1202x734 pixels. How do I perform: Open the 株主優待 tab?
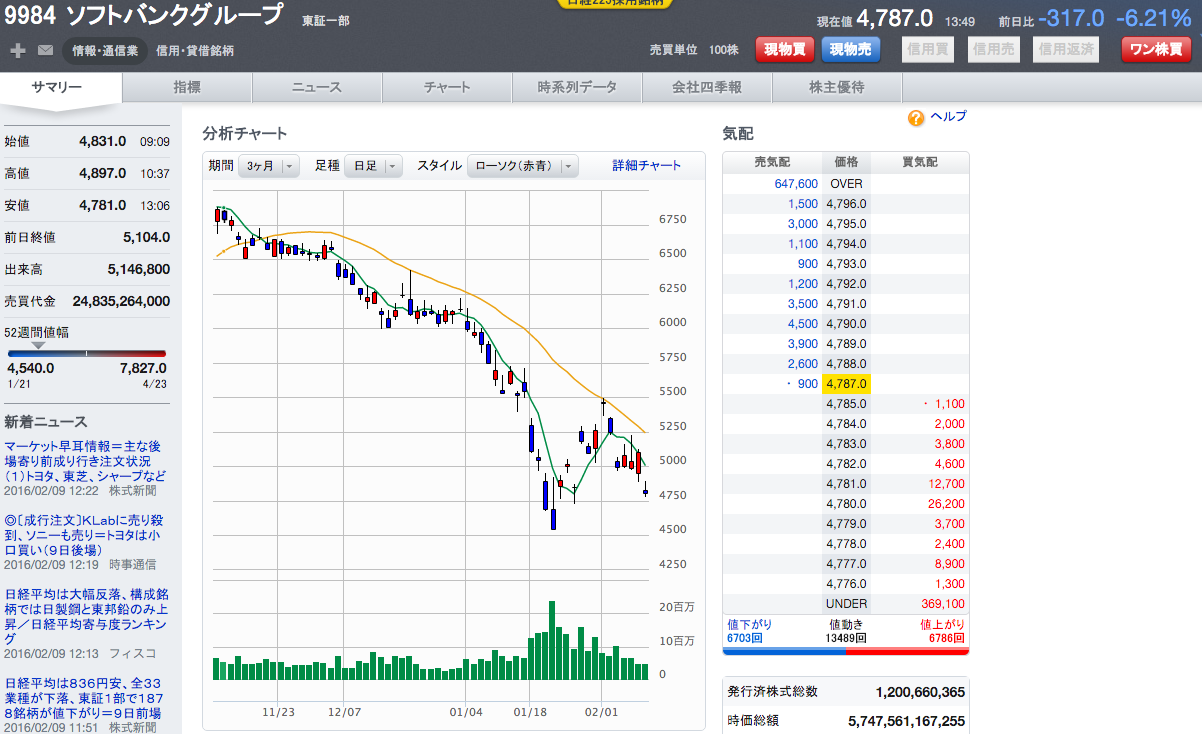[837, 87]
